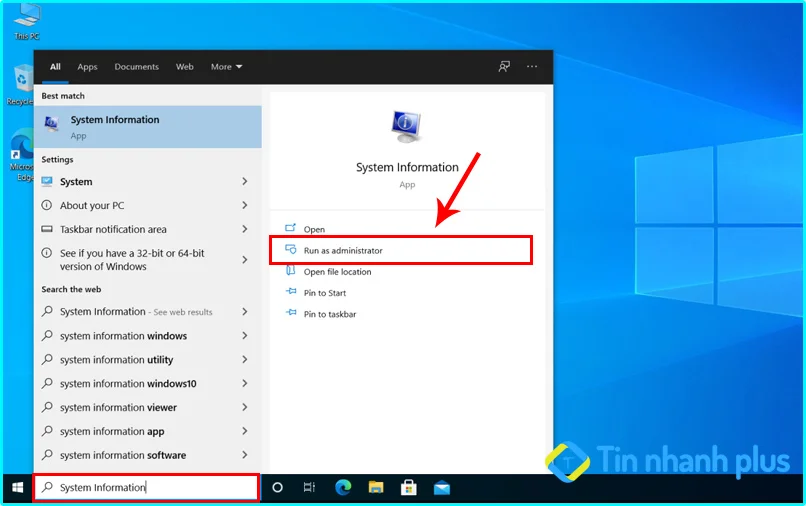Open This PC desktop icon

point(27,17)
